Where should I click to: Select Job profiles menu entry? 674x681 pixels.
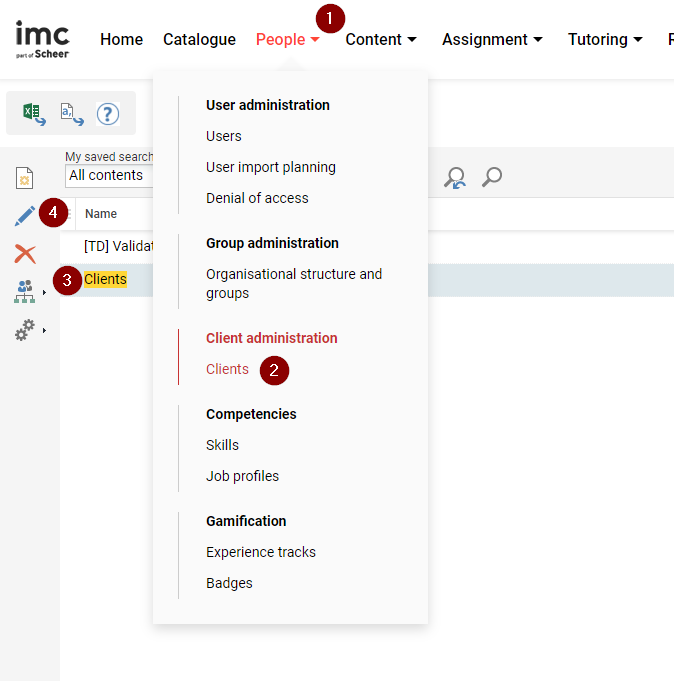(x=242, y=476)
